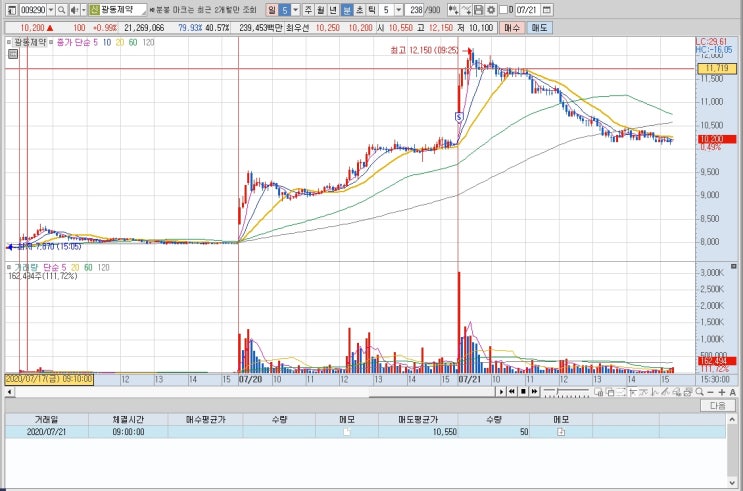
Task: Click the 광동제약 chart legend label
Action: click(30, 42)
